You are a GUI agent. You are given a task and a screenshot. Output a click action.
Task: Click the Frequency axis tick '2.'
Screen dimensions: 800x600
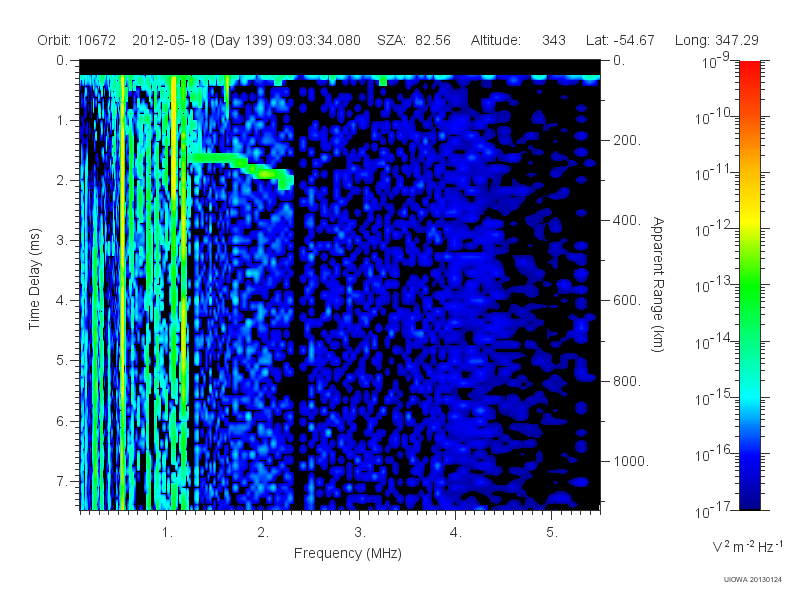coord(263,532)
